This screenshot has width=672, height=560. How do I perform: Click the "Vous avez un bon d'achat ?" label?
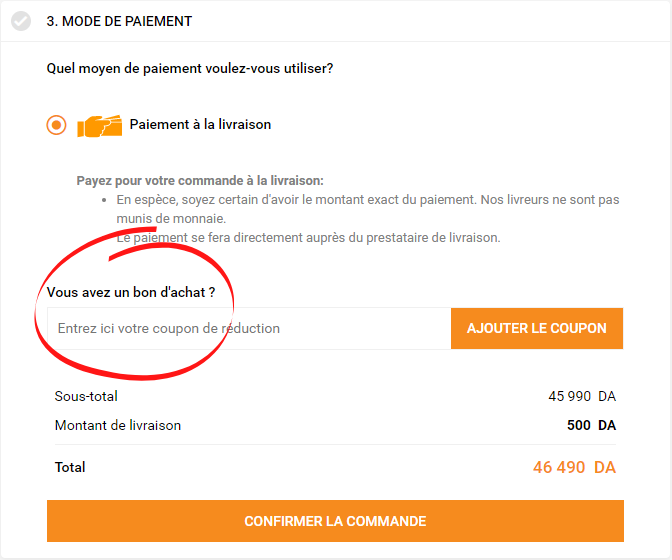click(x=131, y=293)
